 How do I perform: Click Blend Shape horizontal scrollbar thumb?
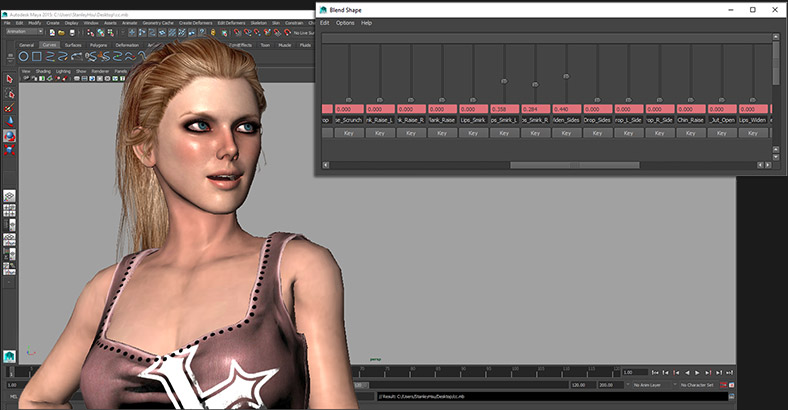tap(575, 165)
